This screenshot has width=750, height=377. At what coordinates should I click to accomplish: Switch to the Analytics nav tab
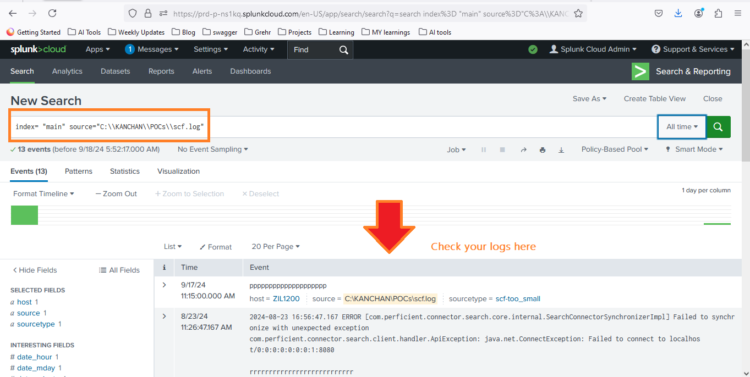[67, 71]
